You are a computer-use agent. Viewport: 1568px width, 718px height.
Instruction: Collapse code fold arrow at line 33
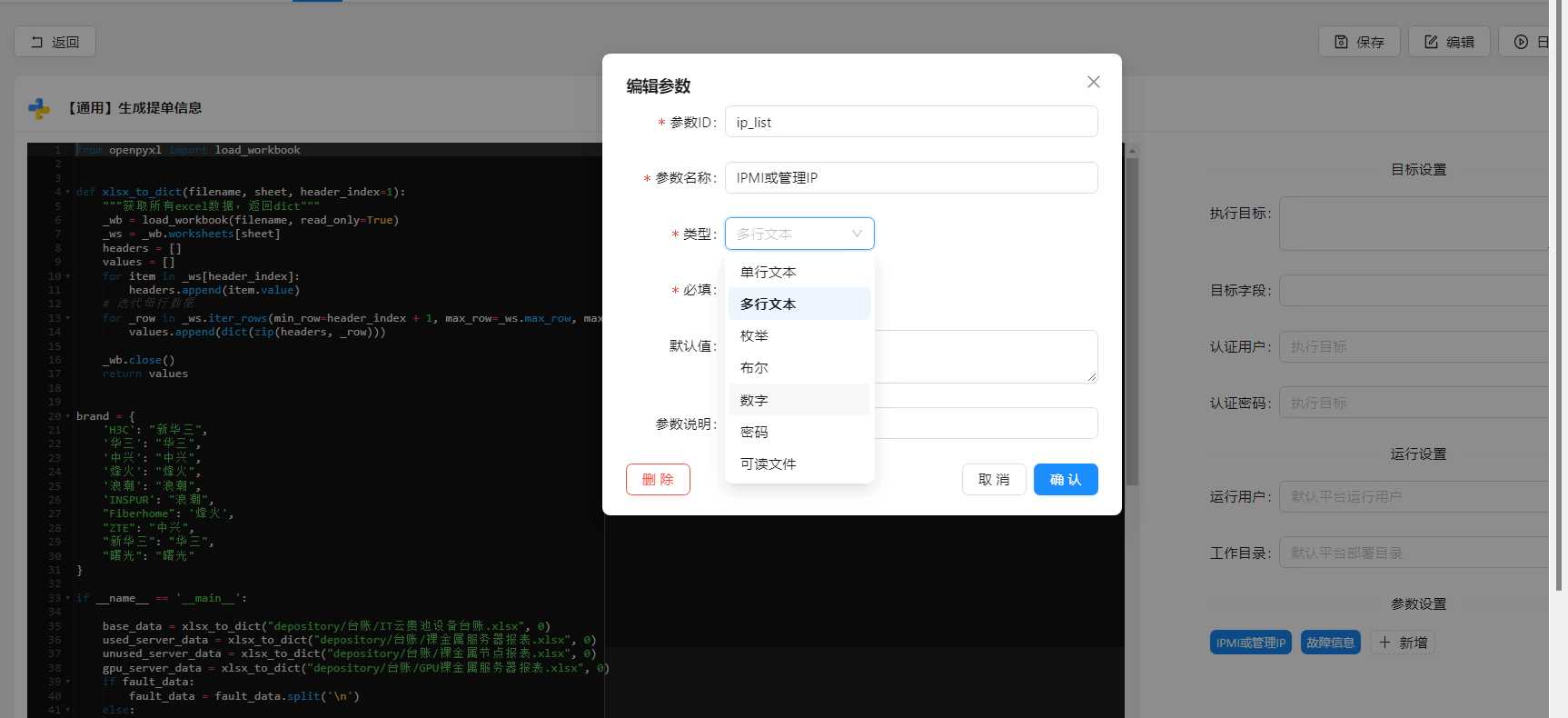tap(68, 598)
